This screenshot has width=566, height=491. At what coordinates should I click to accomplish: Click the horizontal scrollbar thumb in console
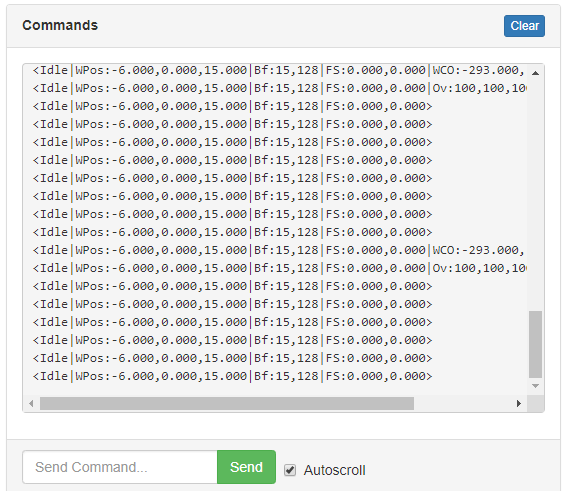pyautogui.click(x=227, y=403)
